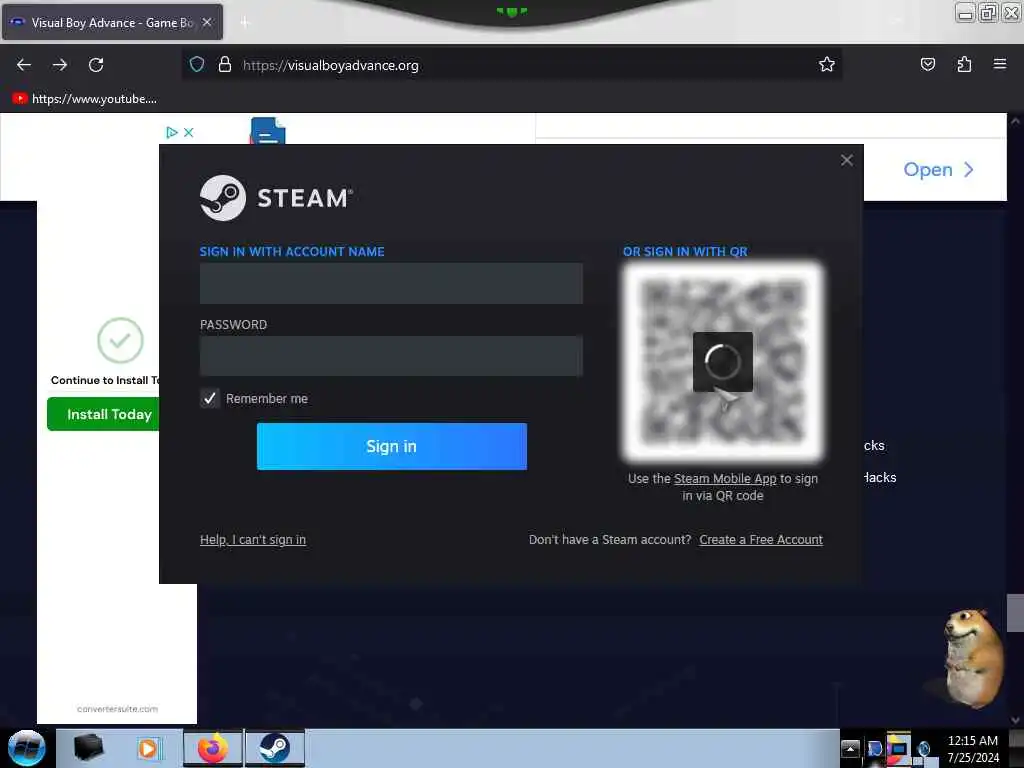Click the blue Sign in button
Screen dimensions: 1024x768
coord(392,446)
